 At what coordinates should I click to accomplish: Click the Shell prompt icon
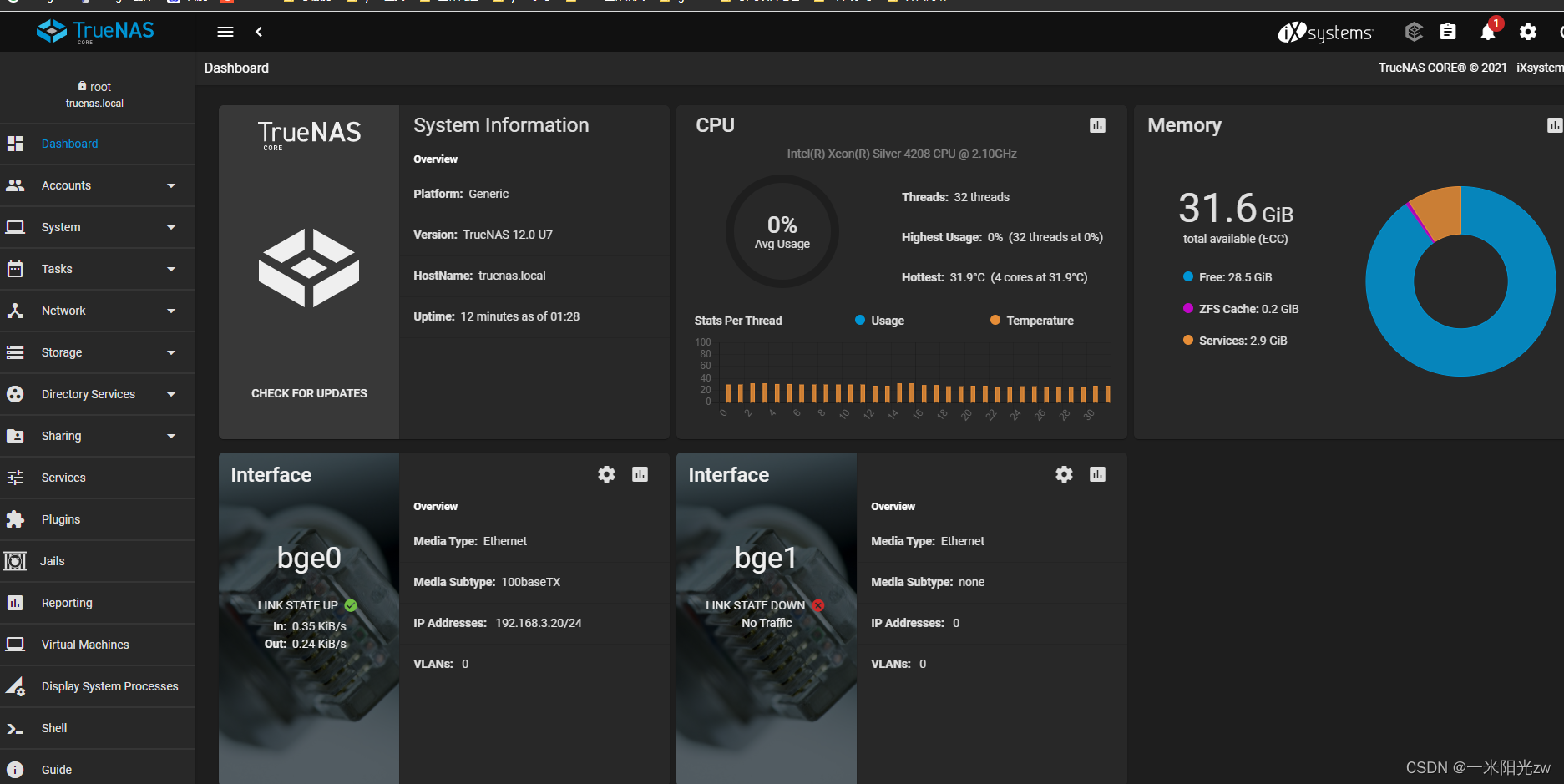[15, 728]
